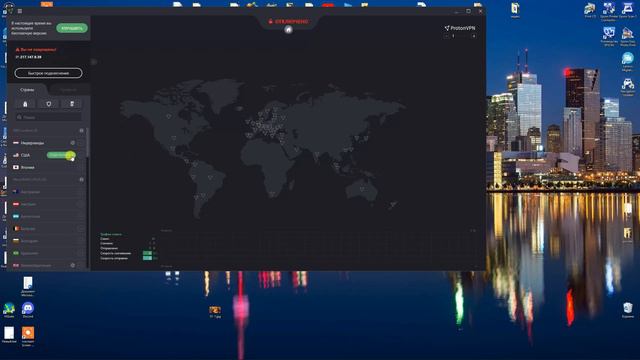The height and width of the screenshot is (360, 640).
Task: Toggle NetShield shield icon
Action: (49, 104)
